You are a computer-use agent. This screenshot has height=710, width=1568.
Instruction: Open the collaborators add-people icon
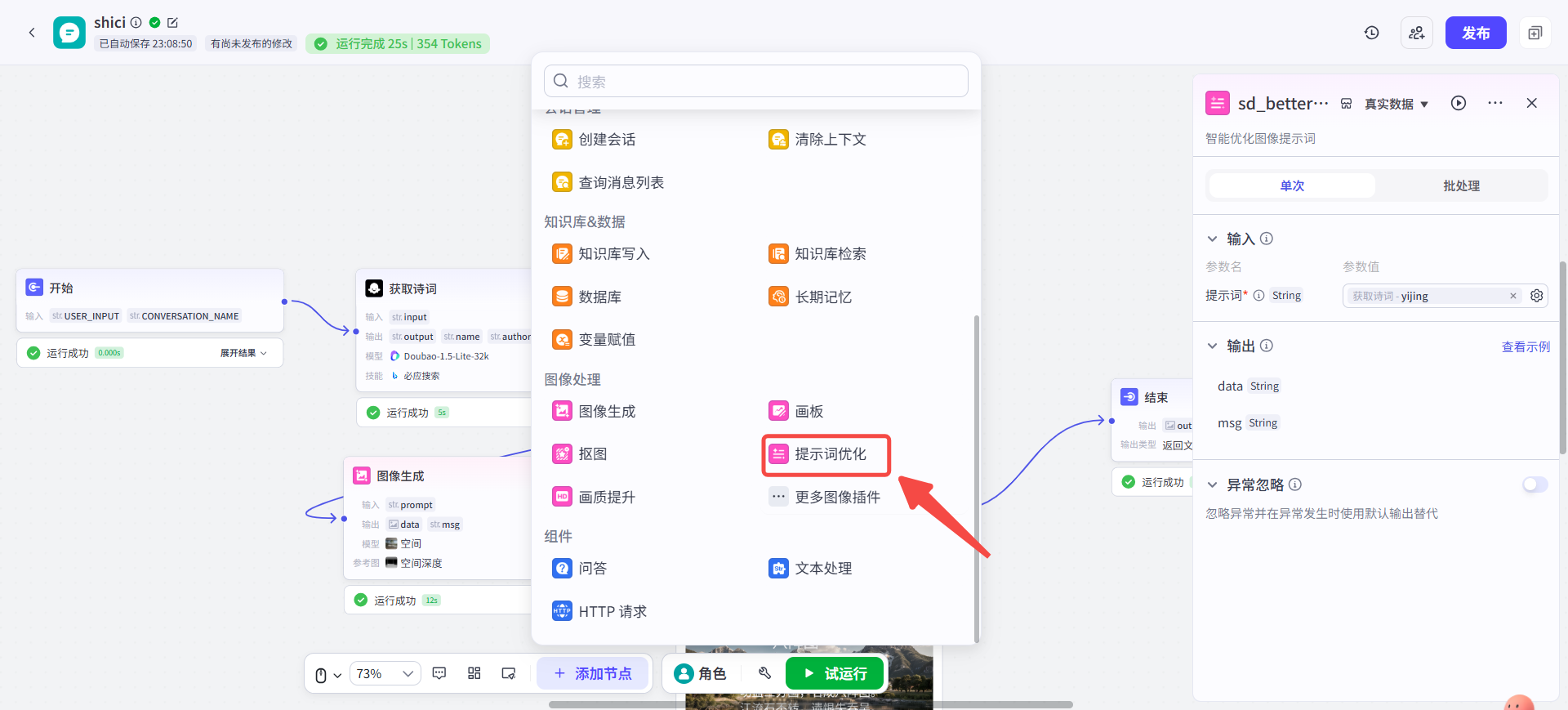click(x=1417, y=33)
